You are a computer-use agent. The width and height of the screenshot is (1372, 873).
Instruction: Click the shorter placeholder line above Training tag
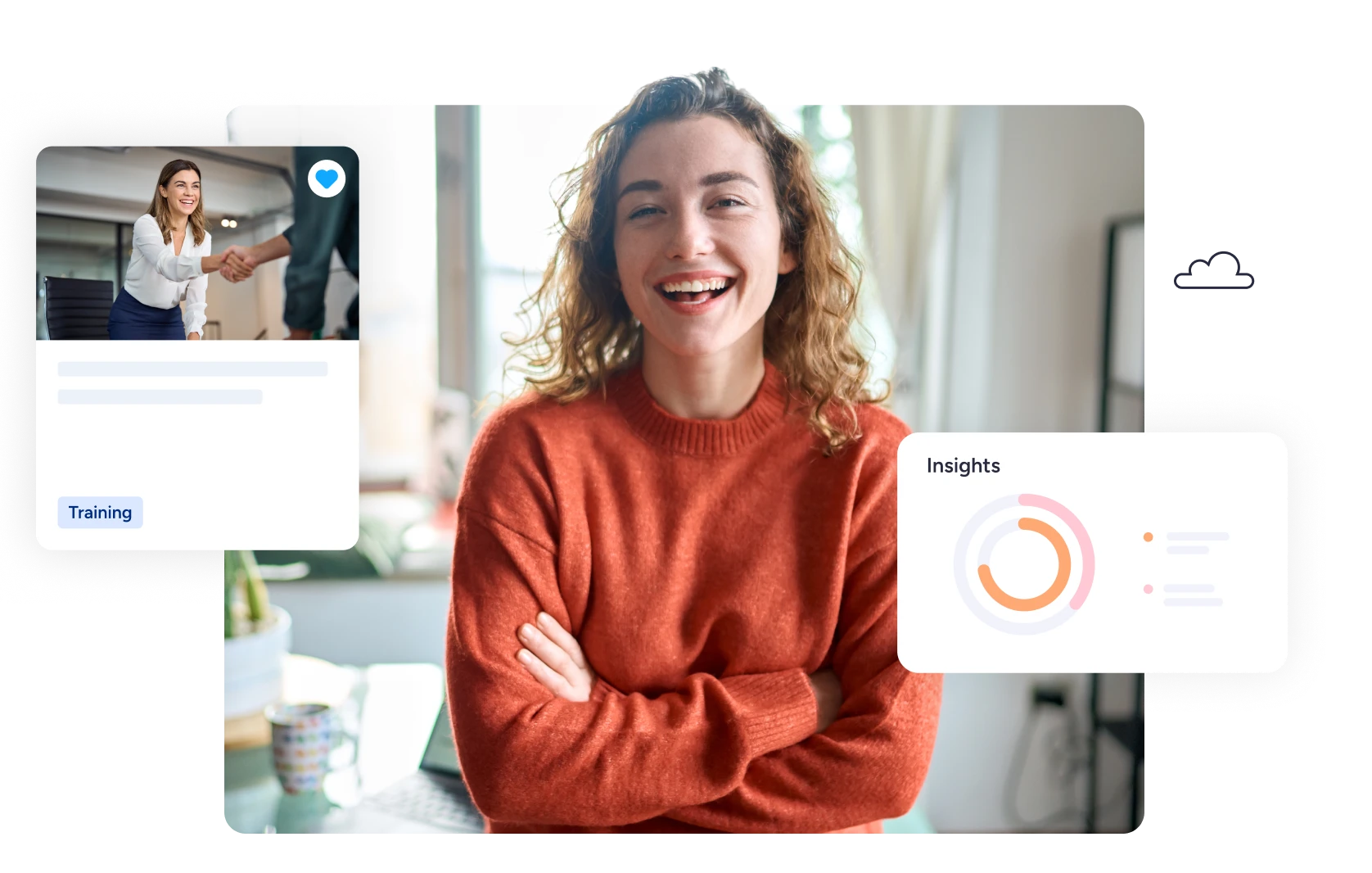pyautogui.click(x=160, y=397)
